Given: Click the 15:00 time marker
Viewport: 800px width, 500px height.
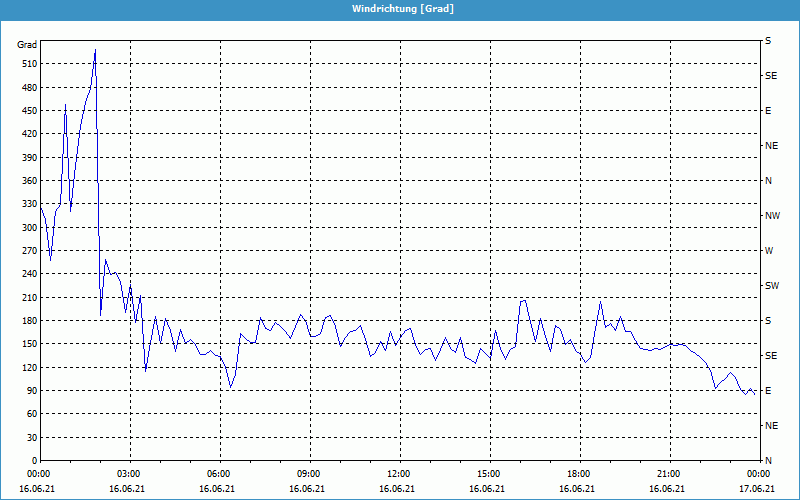Looking at the screenshot, I should coord(489,474).
